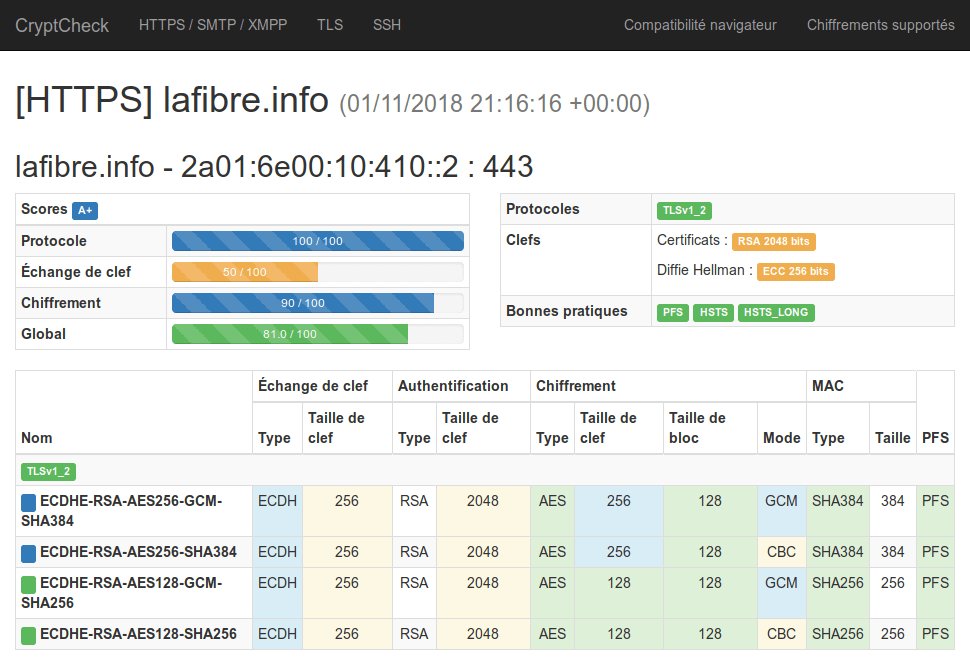This screenshot has width=970, height=672.
Task: Click the TLSv1_2 badge in Protocoles row
Action: 684,210
